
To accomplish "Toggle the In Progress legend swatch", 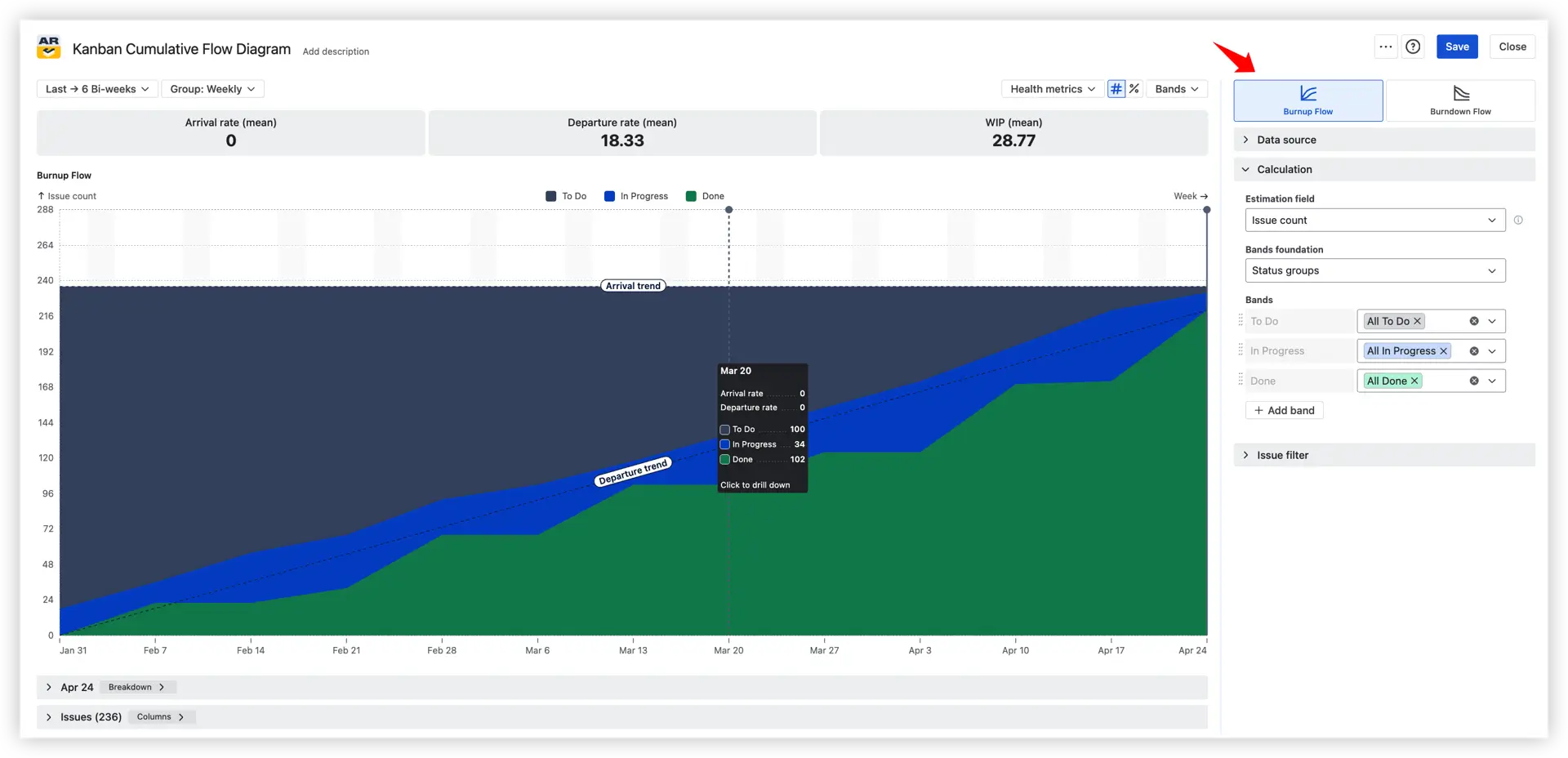I will (609, 196).
